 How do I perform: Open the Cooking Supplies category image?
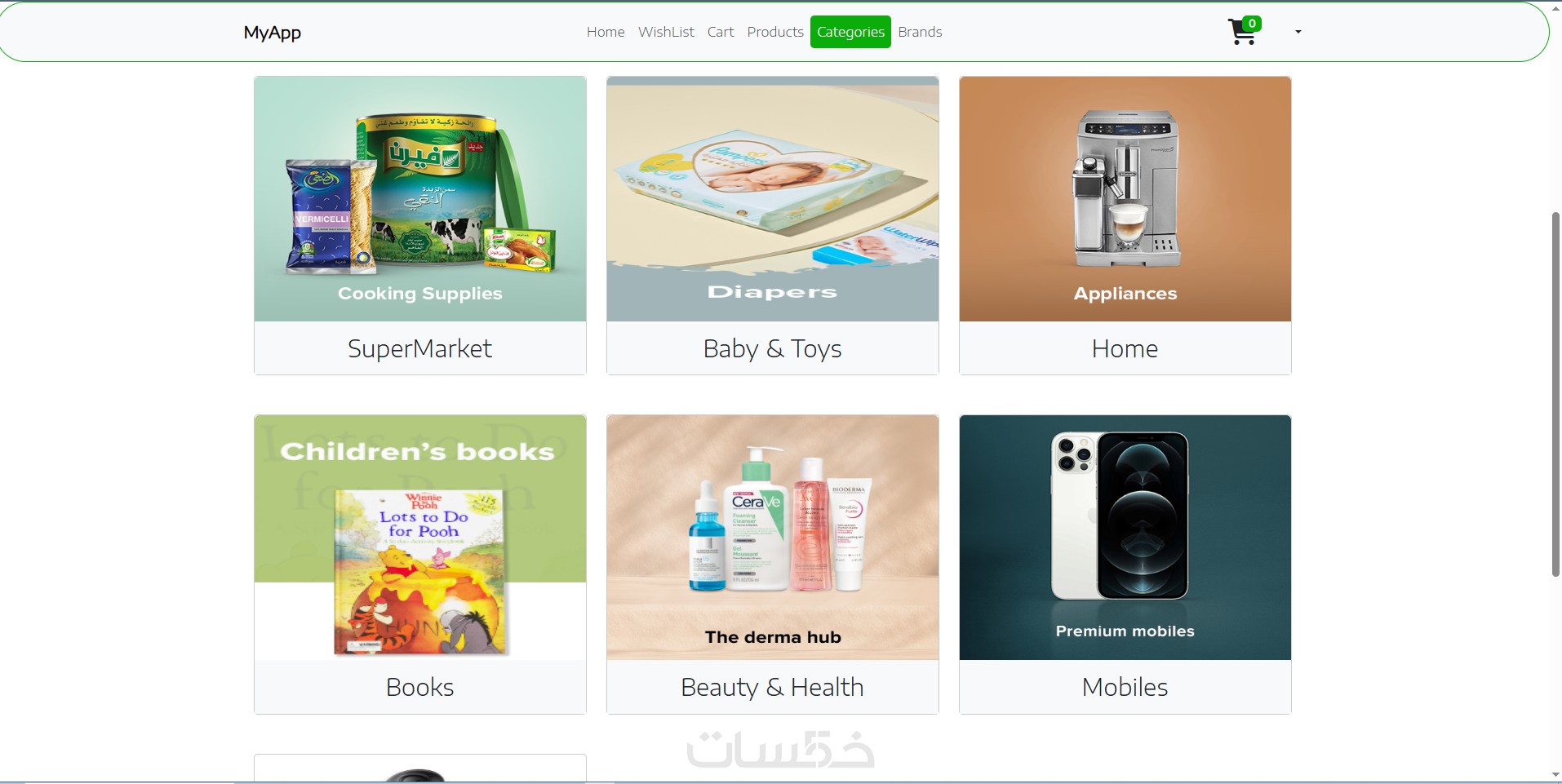(420, 199)
